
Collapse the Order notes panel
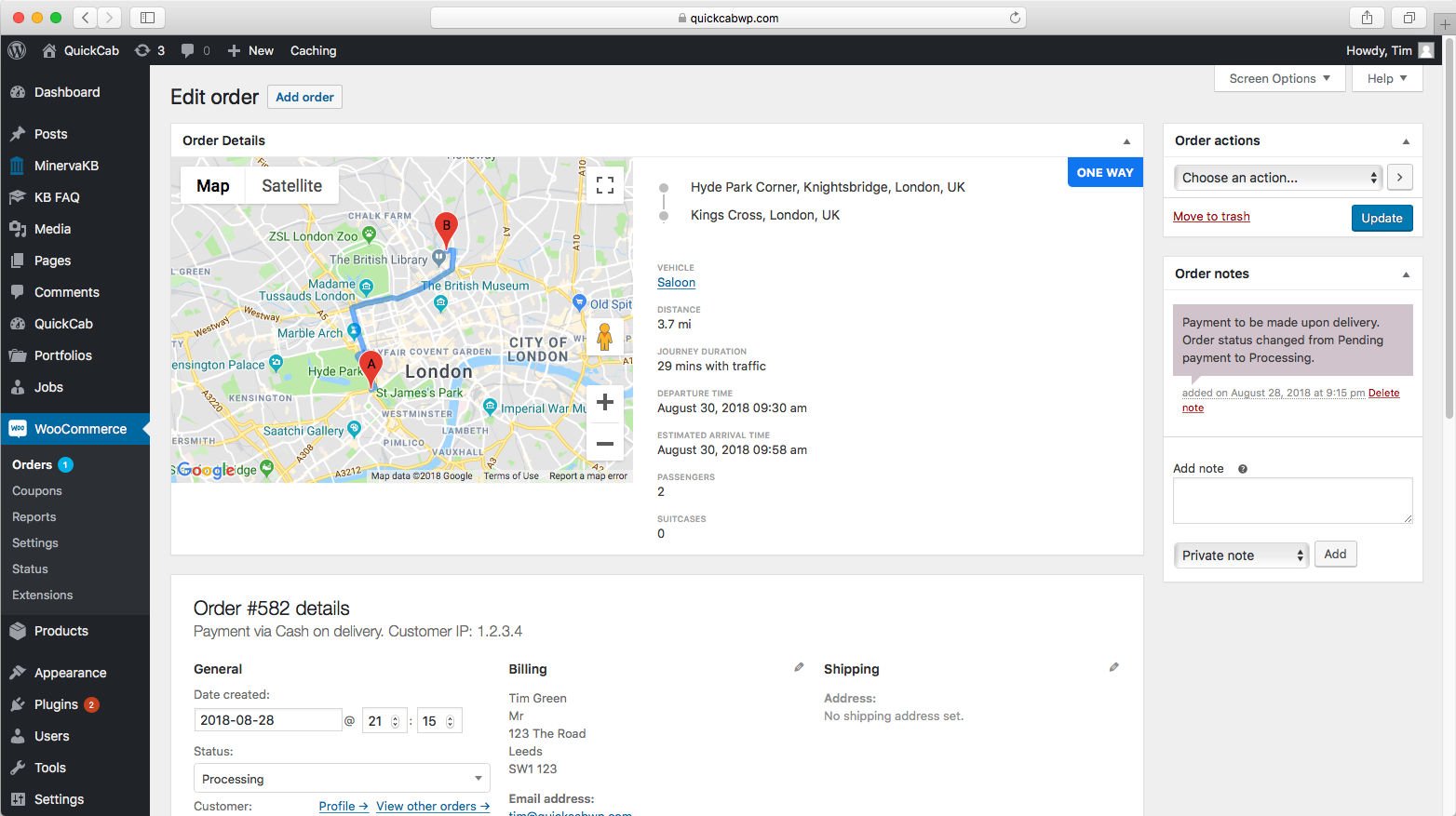1406,274
